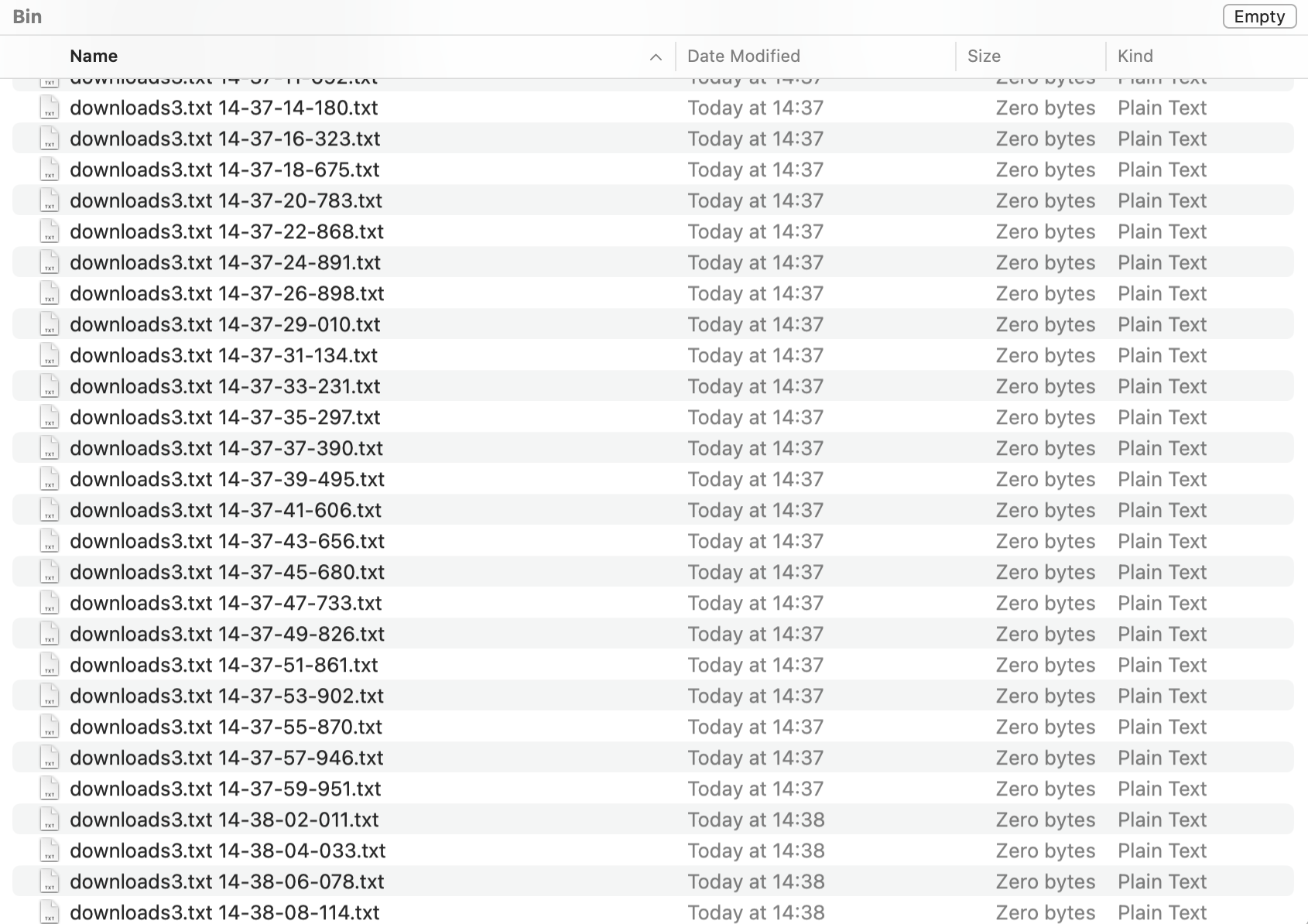Click the file icon for downloads3.txt 14-37-37-390.txt

coord(50,448)
